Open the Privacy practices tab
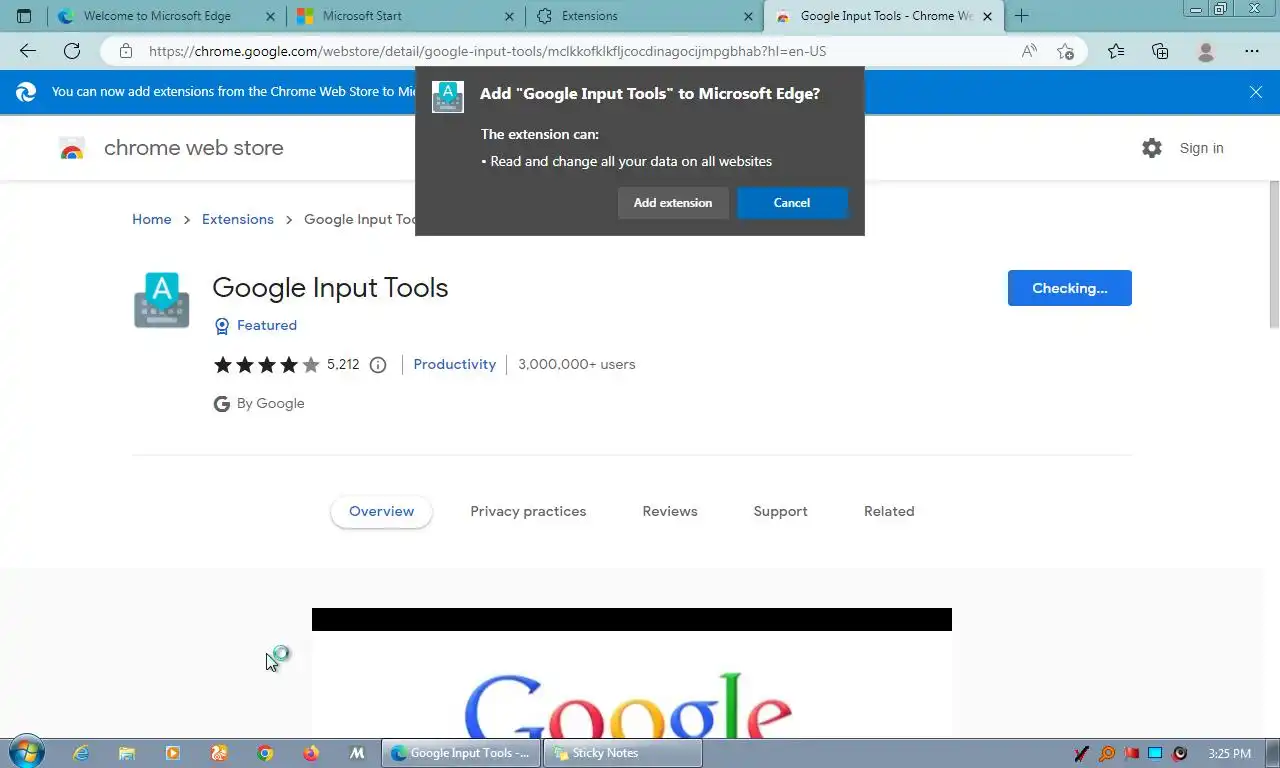The height and width of the screenshot is (768, 1280). click(x=528, y=511)
